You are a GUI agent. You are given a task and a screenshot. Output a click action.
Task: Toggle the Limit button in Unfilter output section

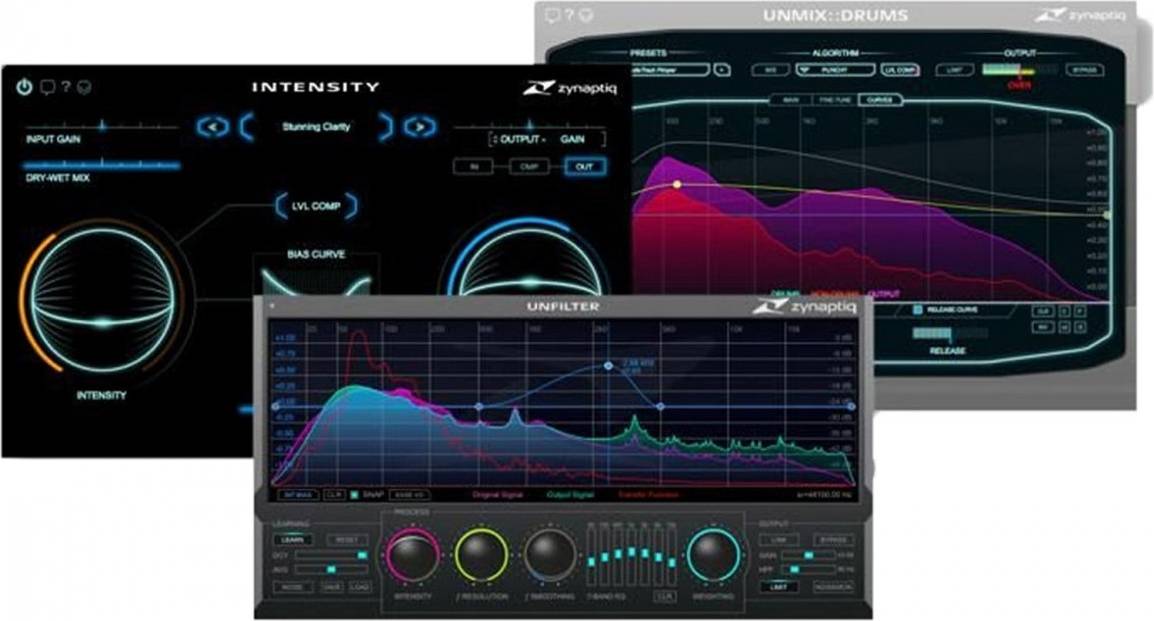click(779, 586)
